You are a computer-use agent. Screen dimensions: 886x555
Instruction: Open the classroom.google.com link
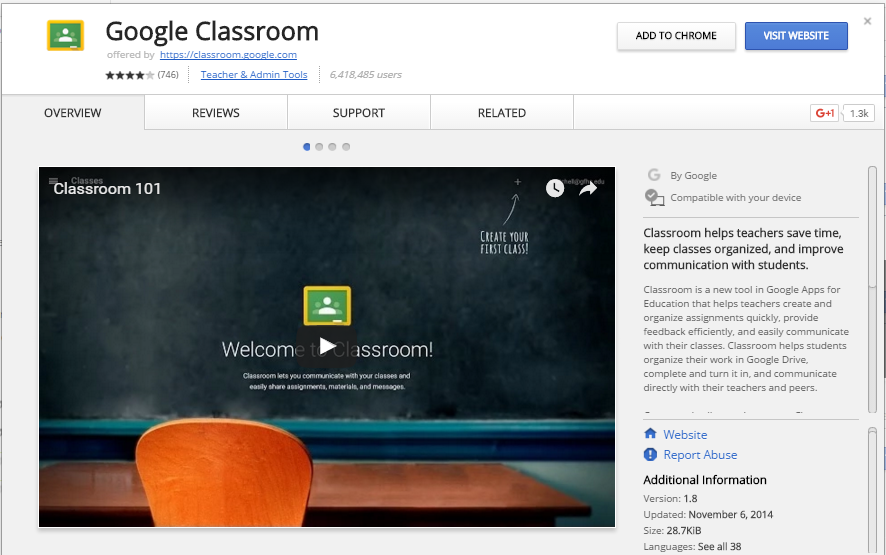click(228, 54)
